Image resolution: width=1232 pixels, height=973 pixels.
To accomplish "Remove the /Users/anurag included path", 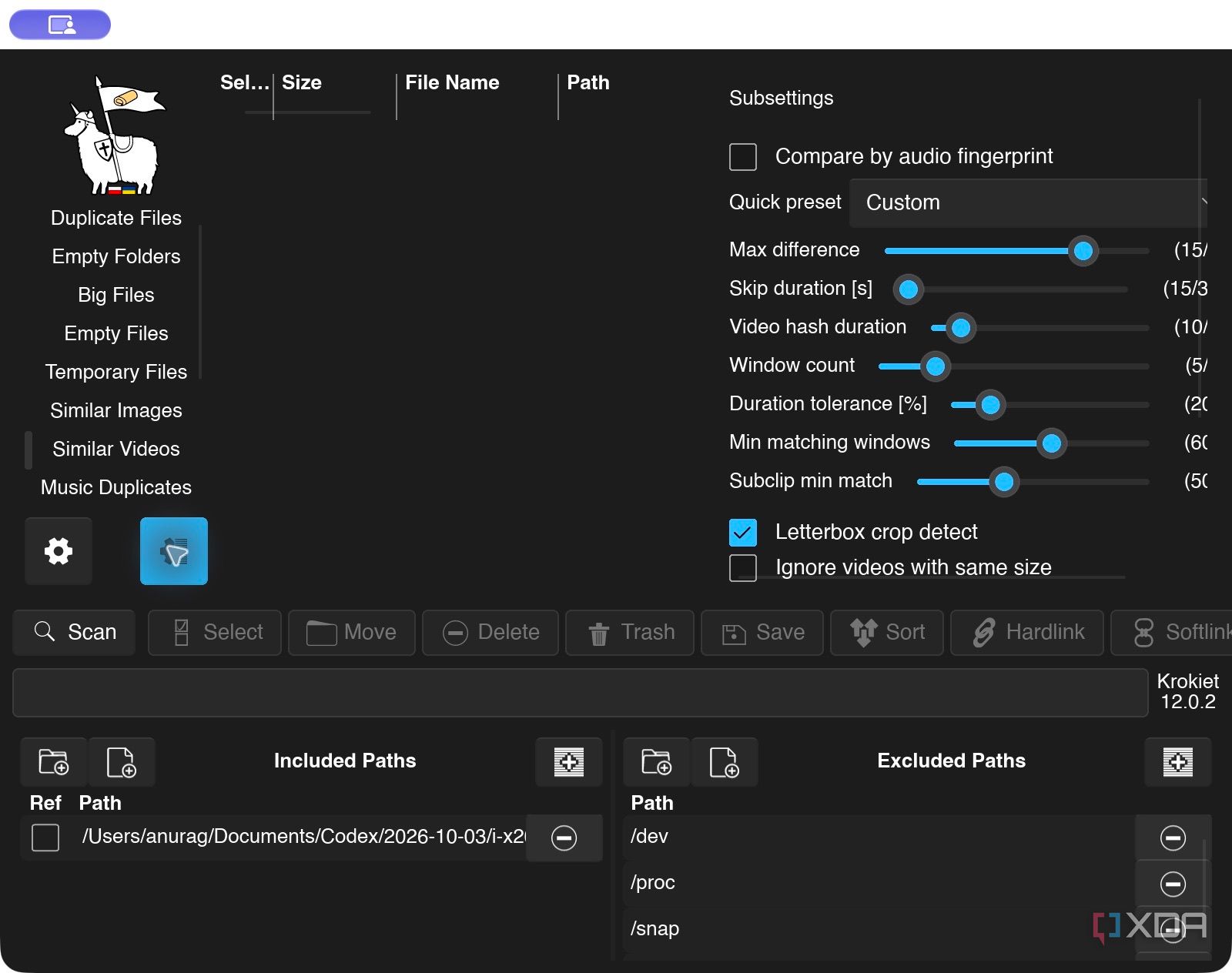I will coord(564,838).
